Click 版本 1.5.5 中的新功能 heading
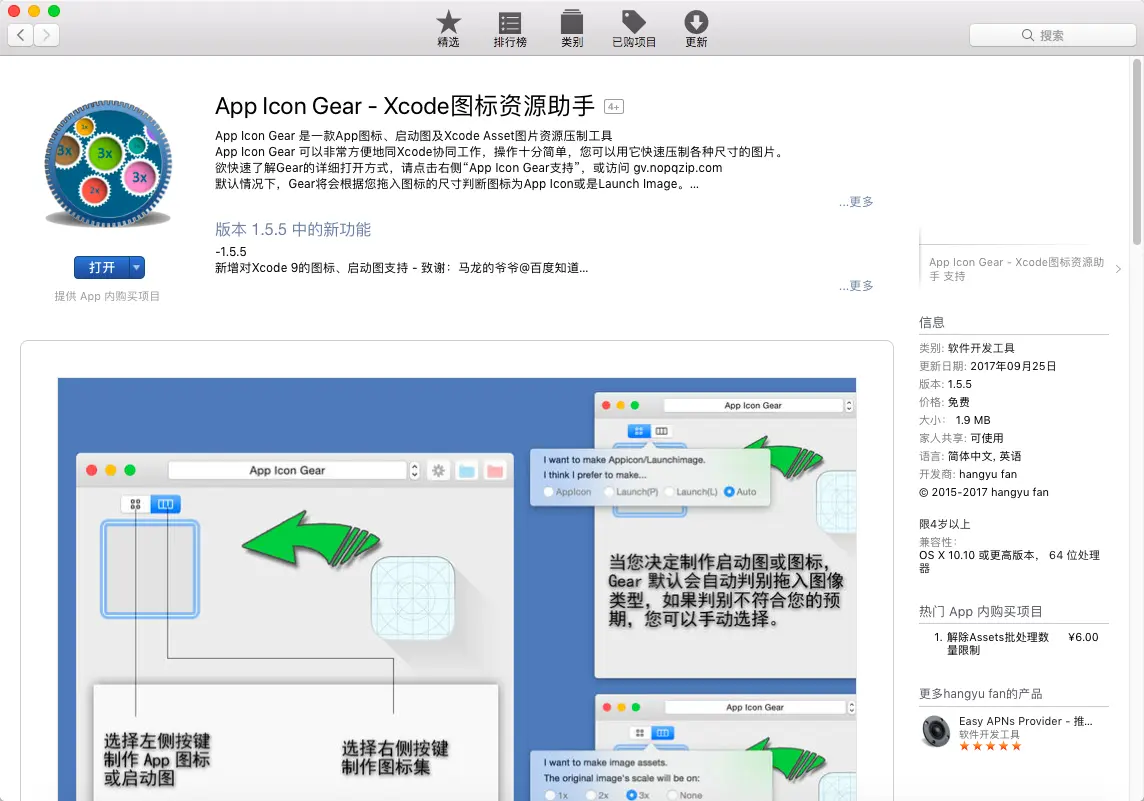This screenshot has width=1144, height=801. [293, 229]
